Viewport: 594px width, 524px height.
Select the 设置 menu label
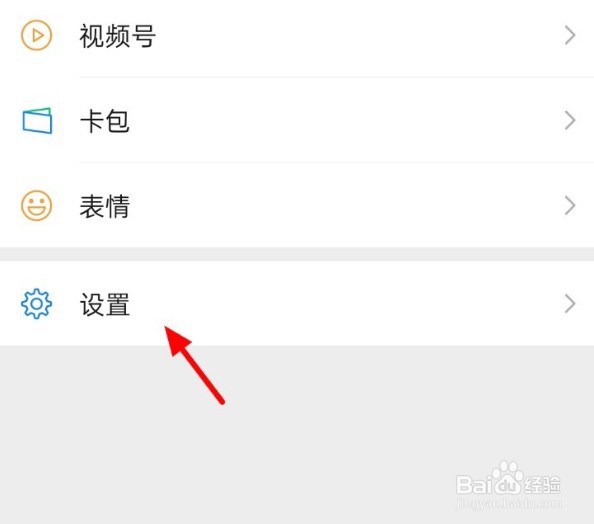[x=105, y=304]
